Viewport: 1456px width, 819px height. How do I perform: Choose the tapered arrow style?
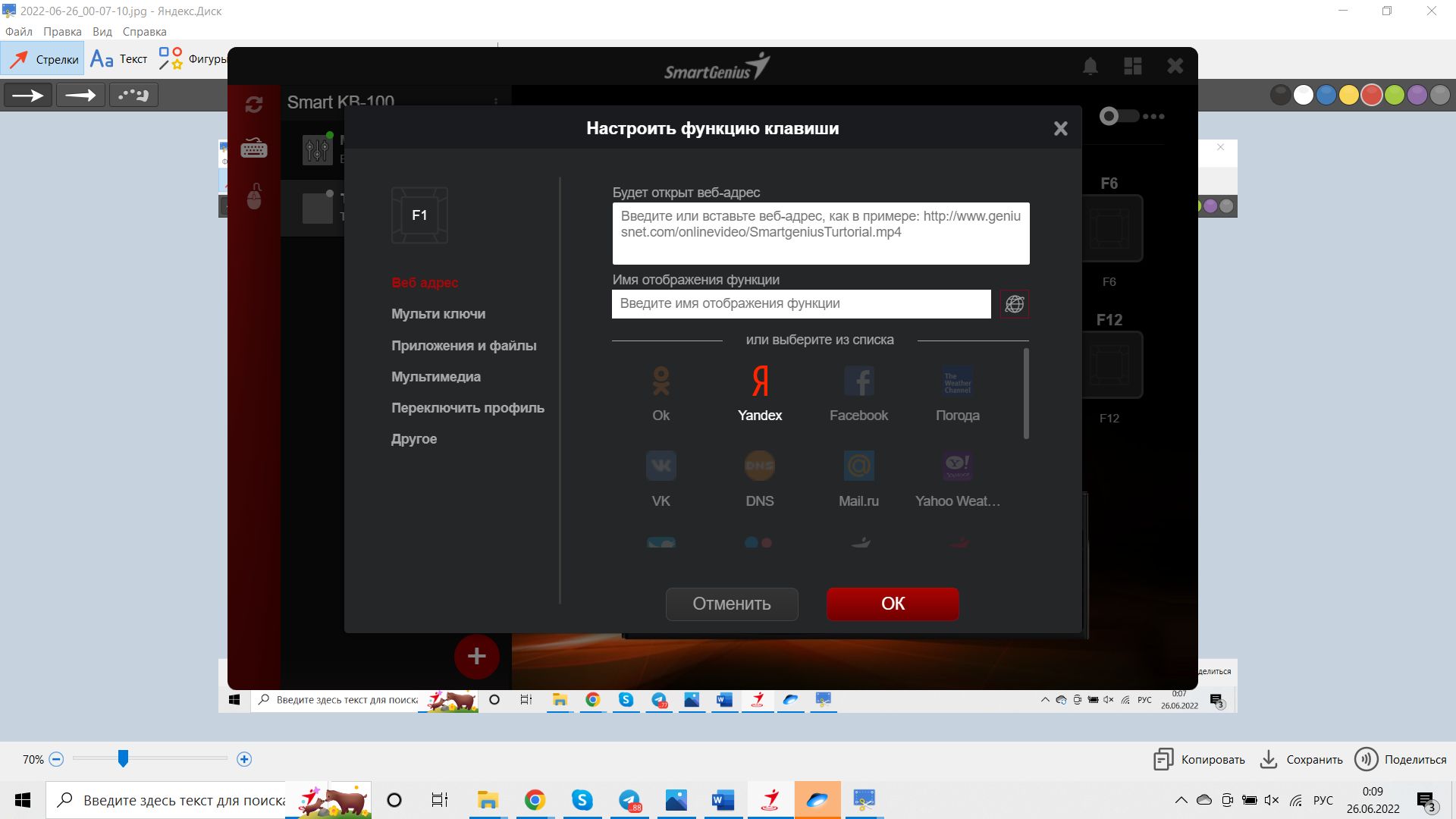pyautogui.click(x=80, y=96)
